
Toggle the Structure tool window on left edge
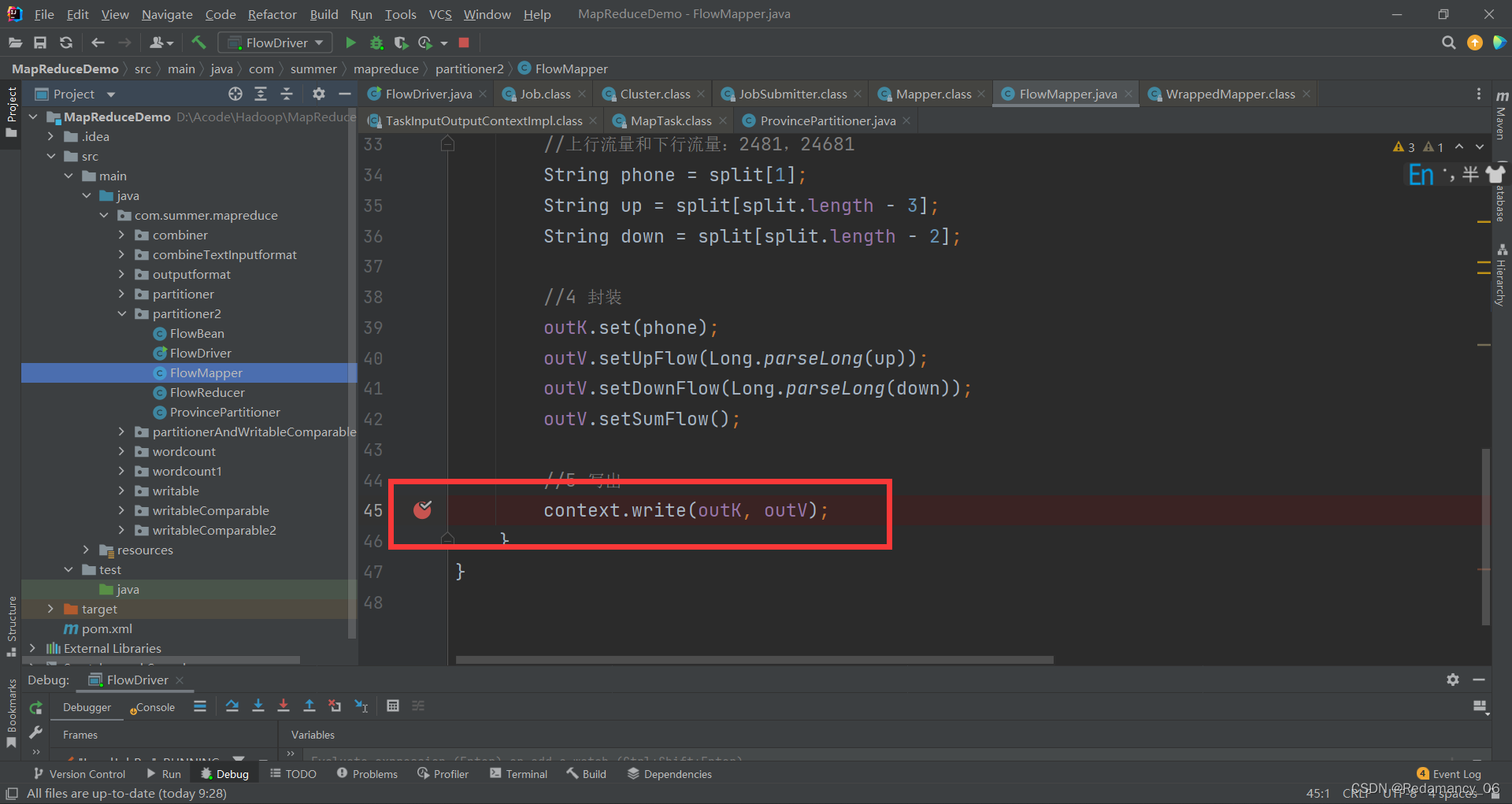[x=11, y=625]
